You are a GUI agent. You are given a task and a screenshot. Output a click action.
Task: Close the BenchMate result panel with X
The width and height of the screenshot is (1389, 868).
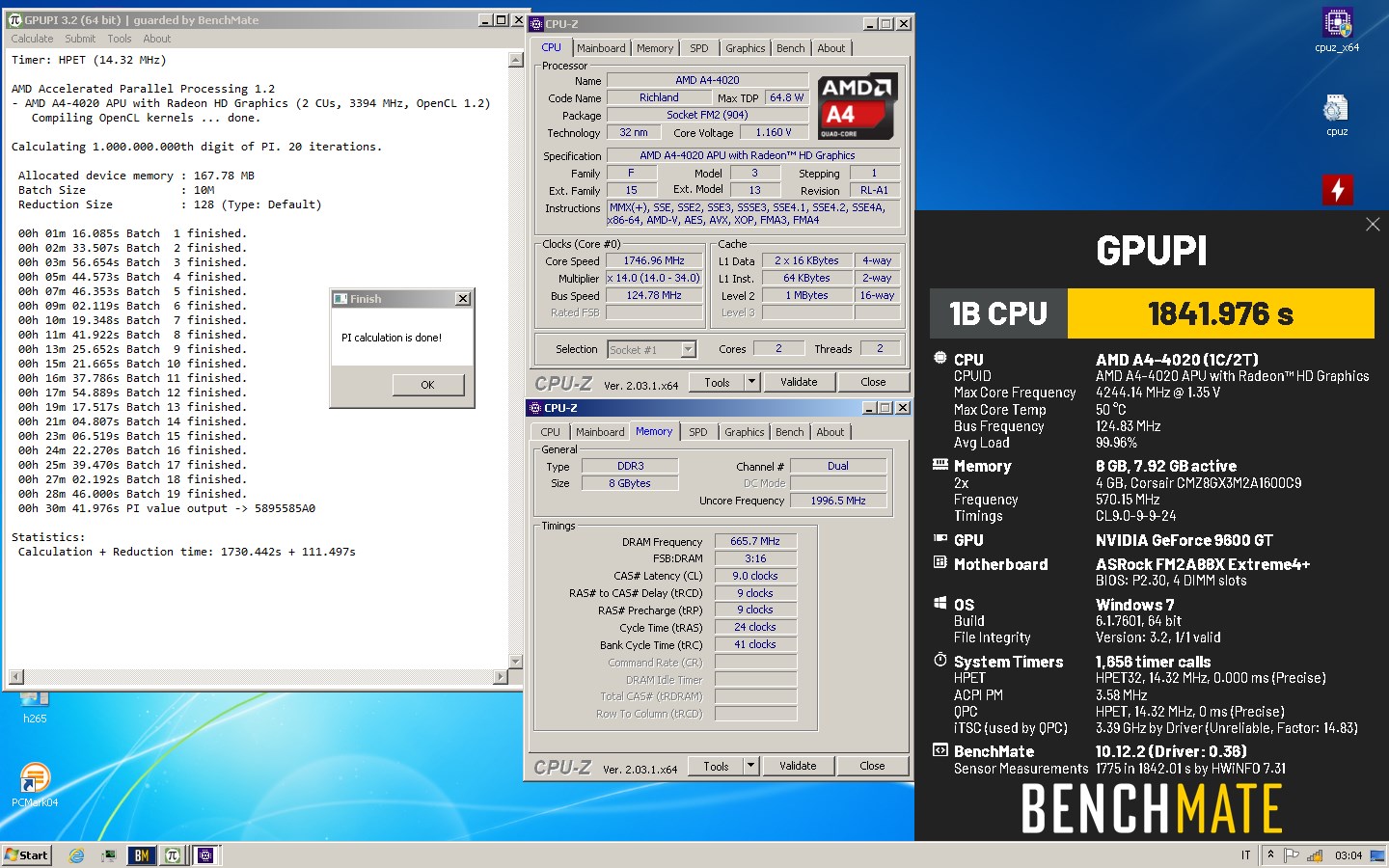1373,225
